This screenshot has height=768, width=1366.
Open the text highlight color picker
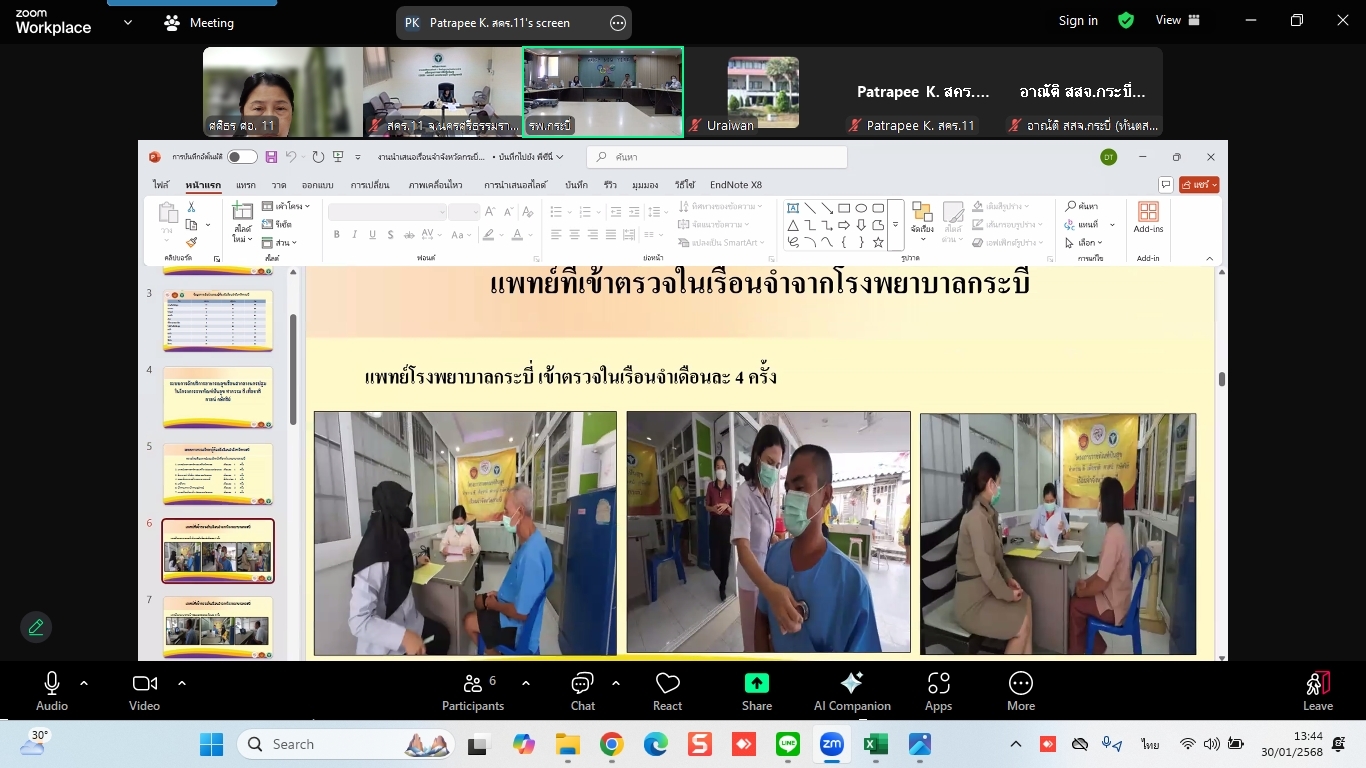[490, 235]
